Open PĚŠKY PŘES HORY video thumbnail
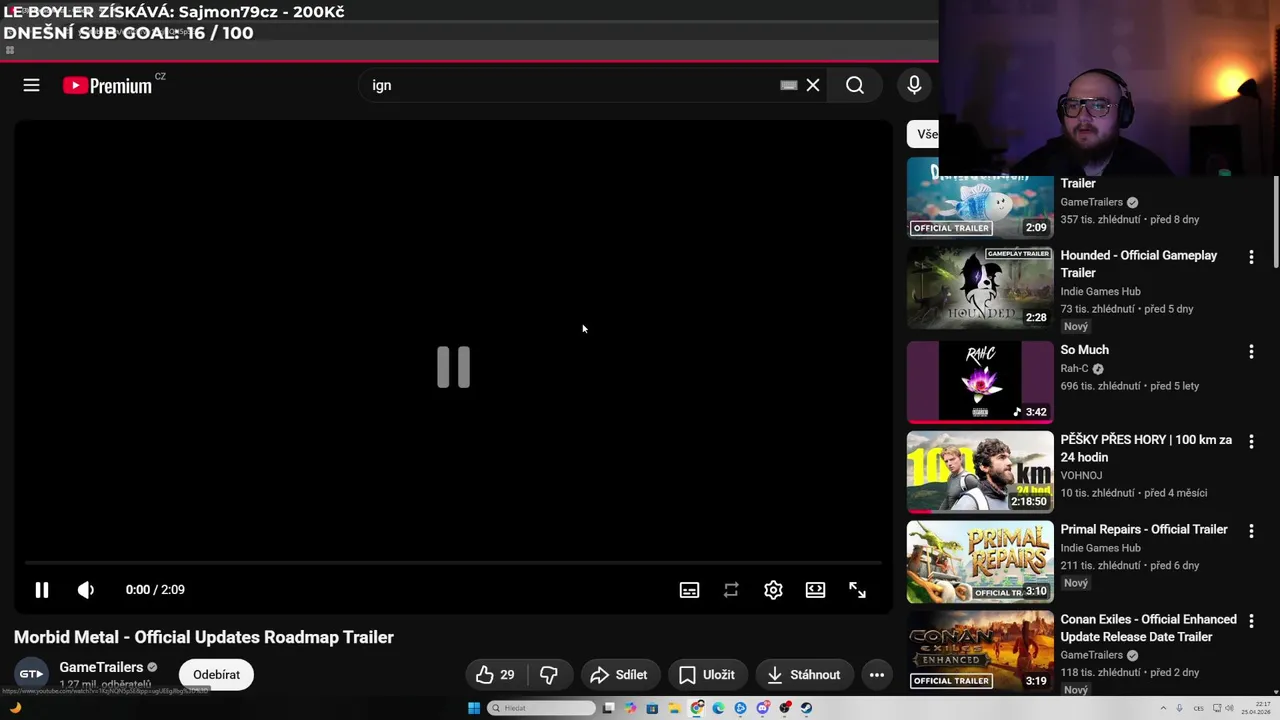 coord(980,472)
